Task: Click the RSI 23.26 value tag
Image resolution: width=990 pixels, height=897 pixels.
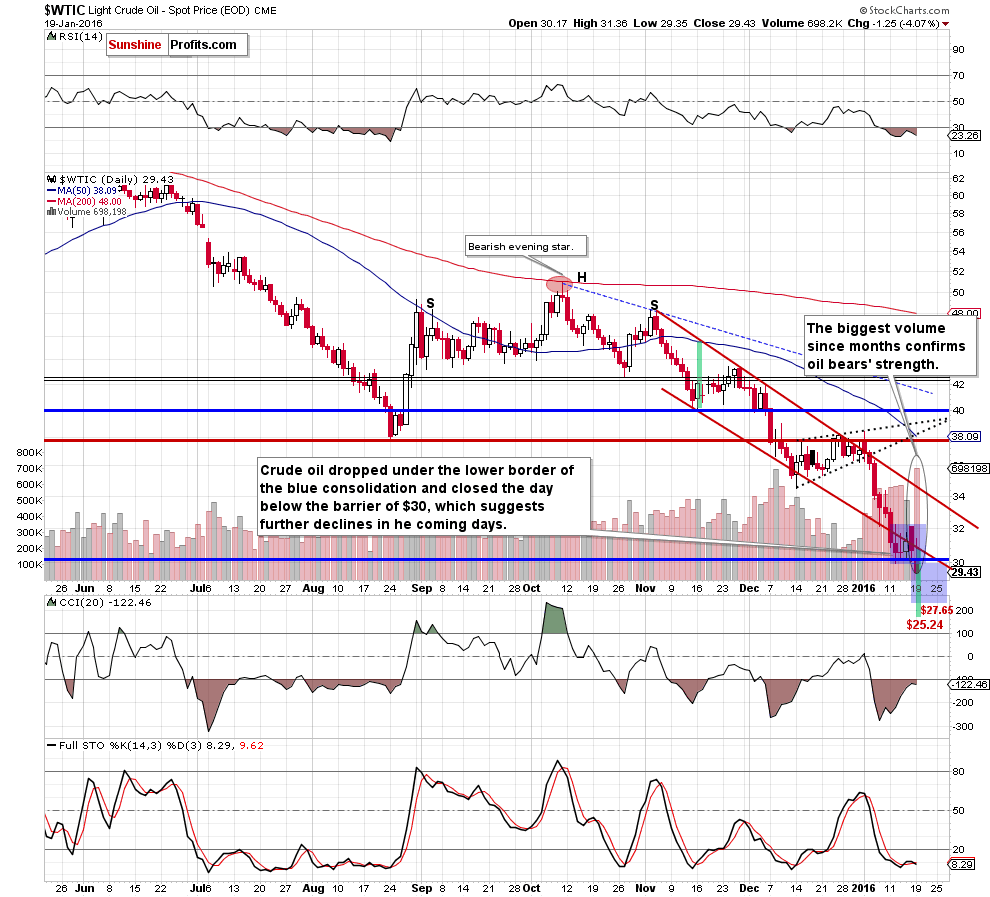Action: coord(965,135)
